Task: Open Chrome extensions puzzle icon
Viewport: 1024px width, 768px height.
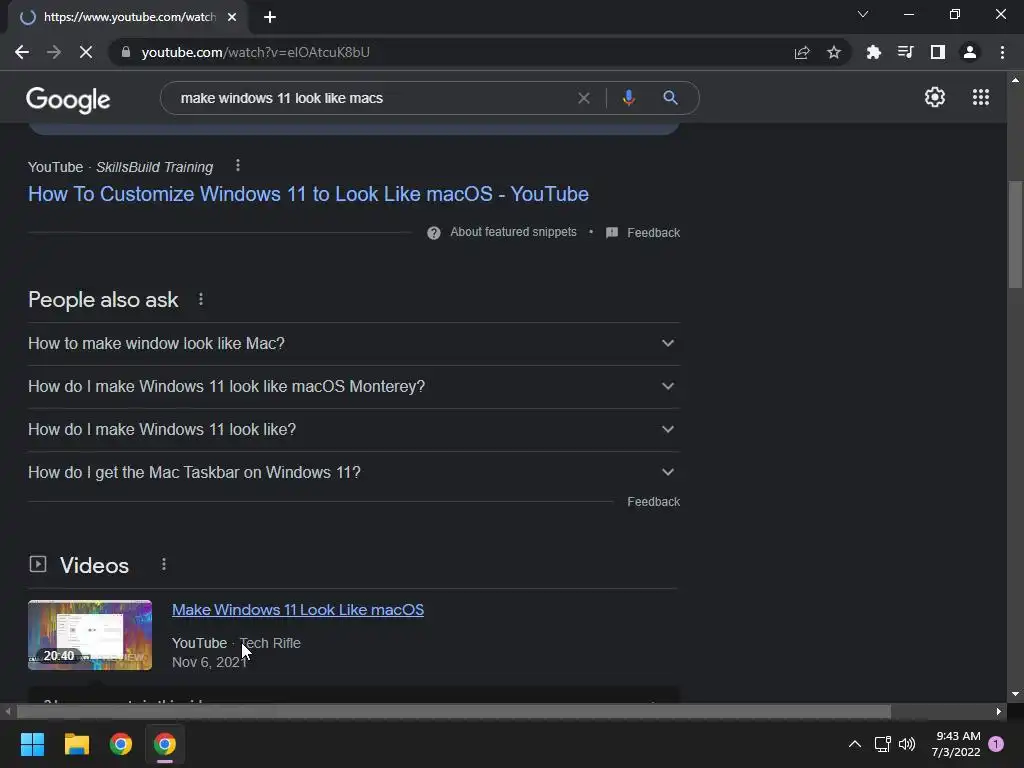Action: (874, 52)
